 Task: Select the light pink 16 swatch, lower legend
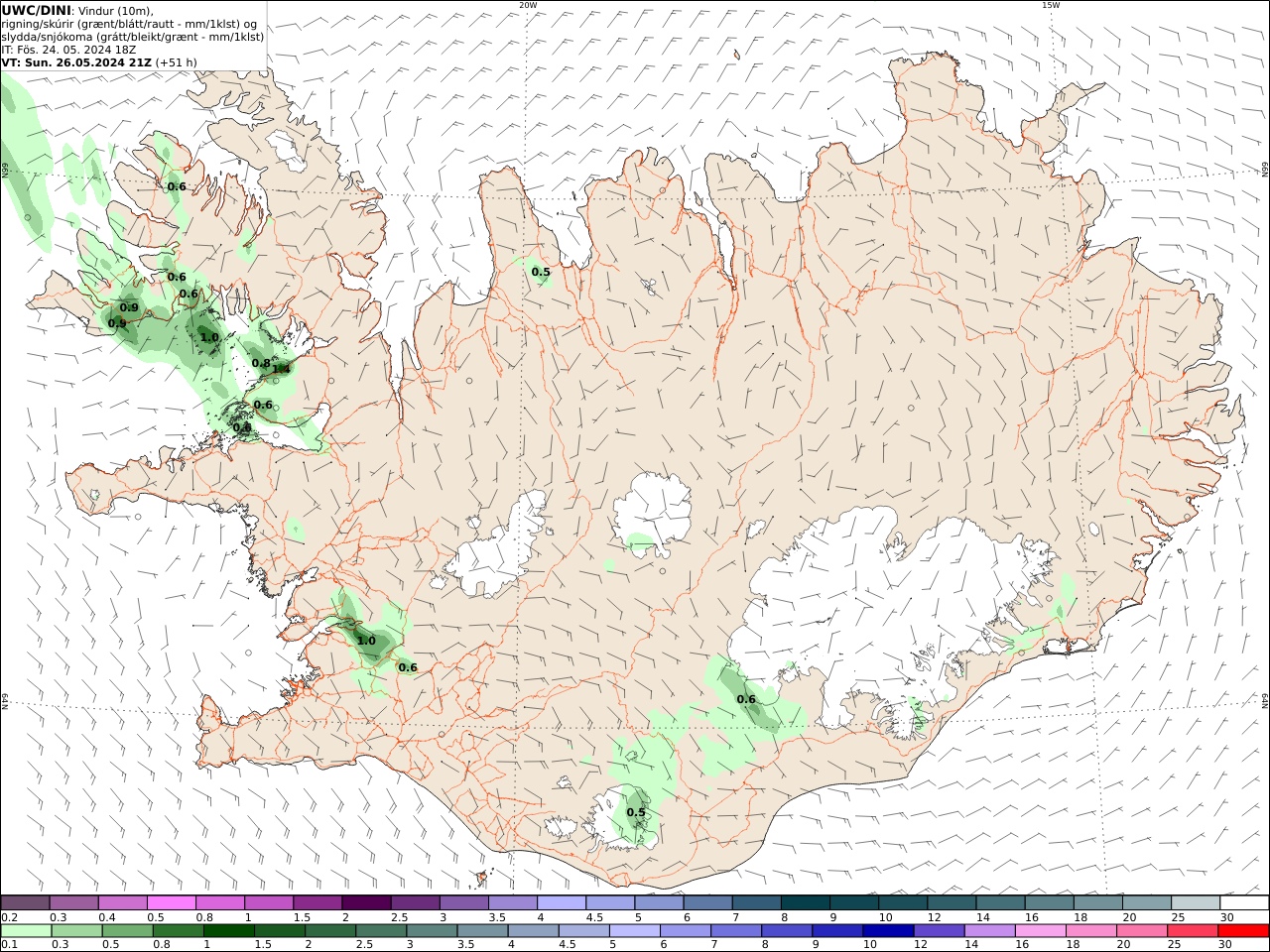point(1040,931)
